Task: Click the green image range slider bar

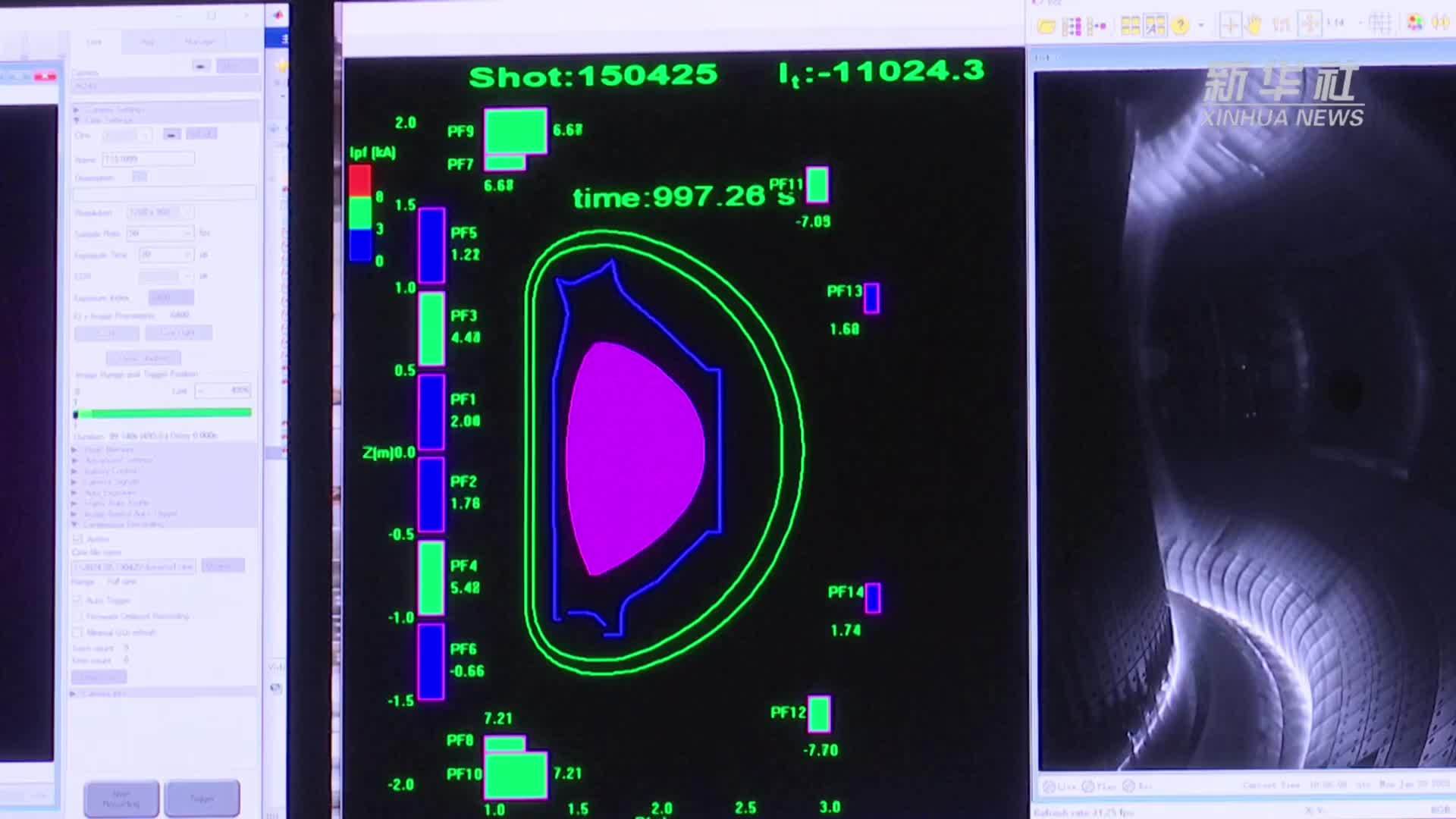Action: pyautogui.click(x=165, y=413)
